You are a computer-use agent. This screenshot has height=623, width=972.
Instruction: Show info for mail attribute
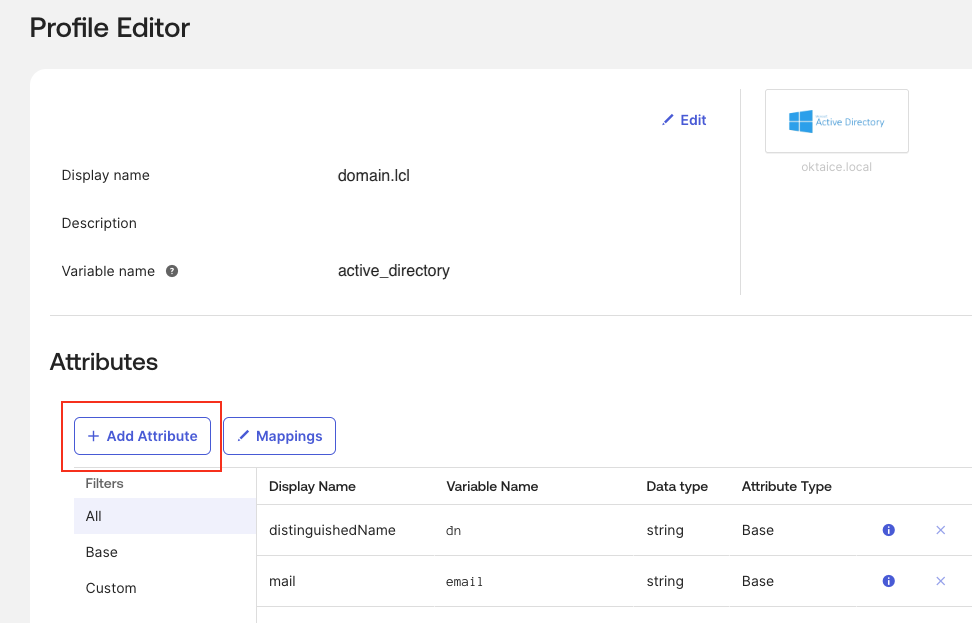888,581
